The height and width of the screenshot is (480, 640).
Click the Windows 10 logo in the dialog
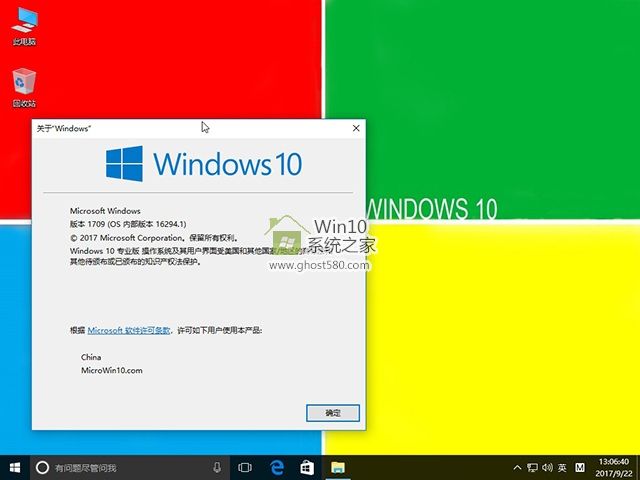[x=204, y=164]
